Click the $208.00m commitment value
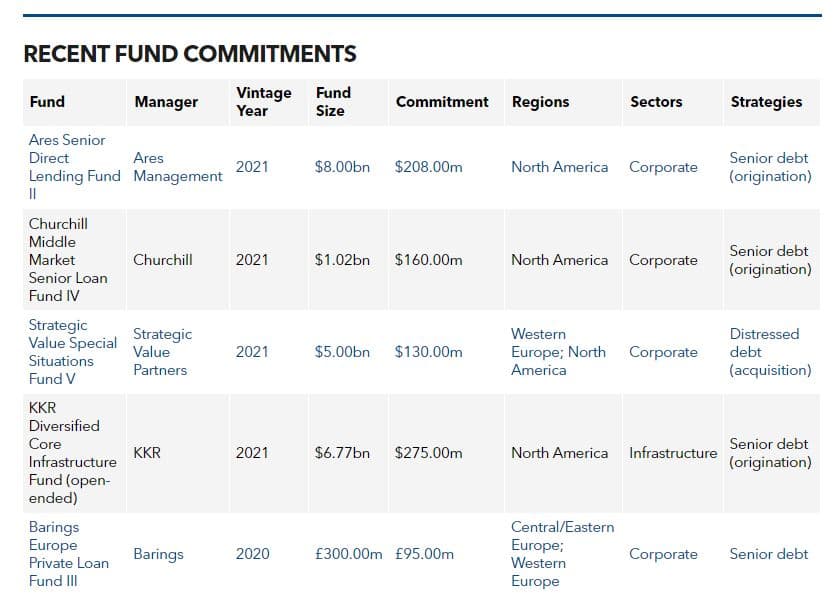The height and width of the screenshot is (613, 838). coord(429,167)
